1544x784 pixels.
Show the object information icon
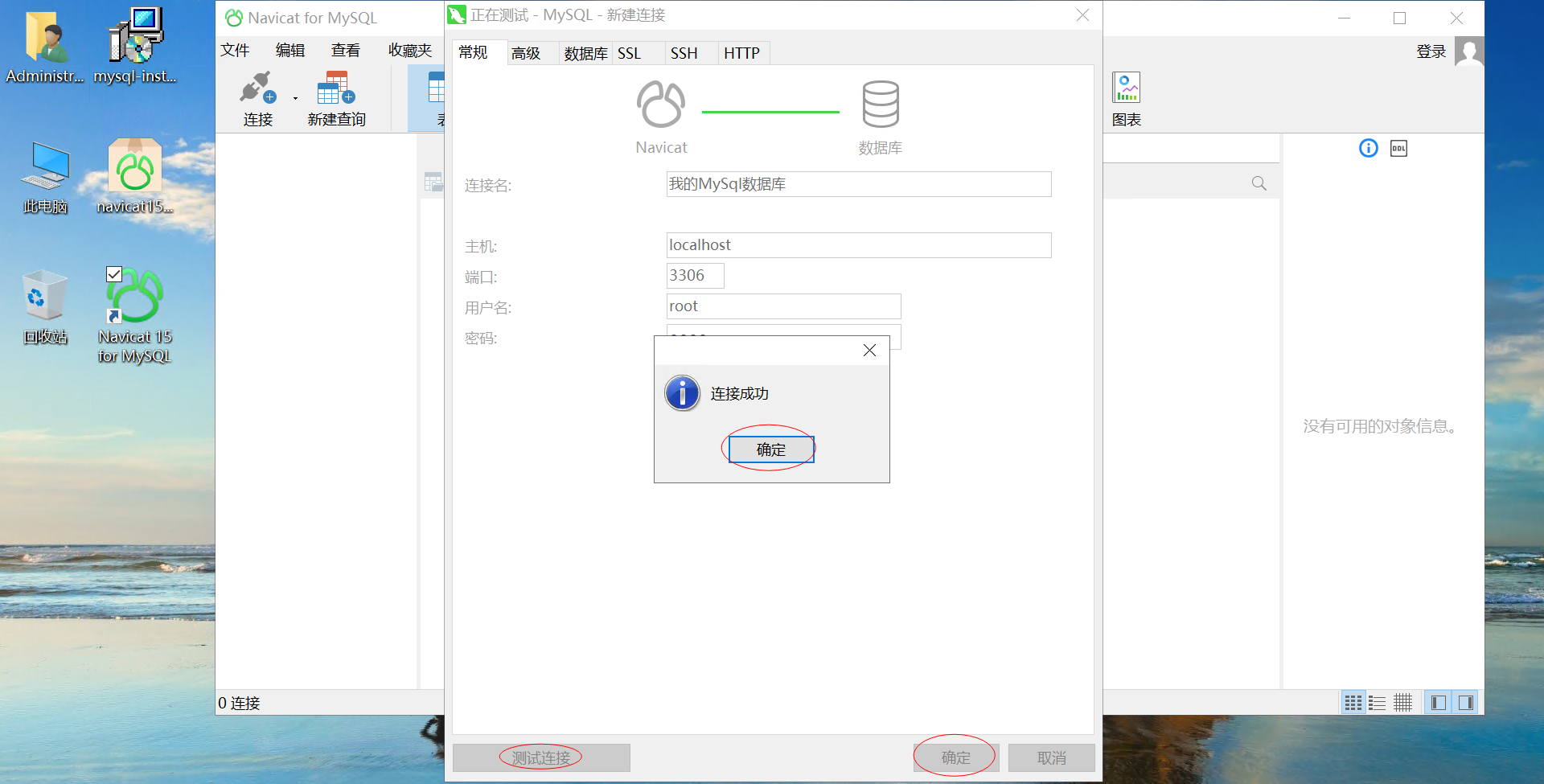pos(1368,148)
